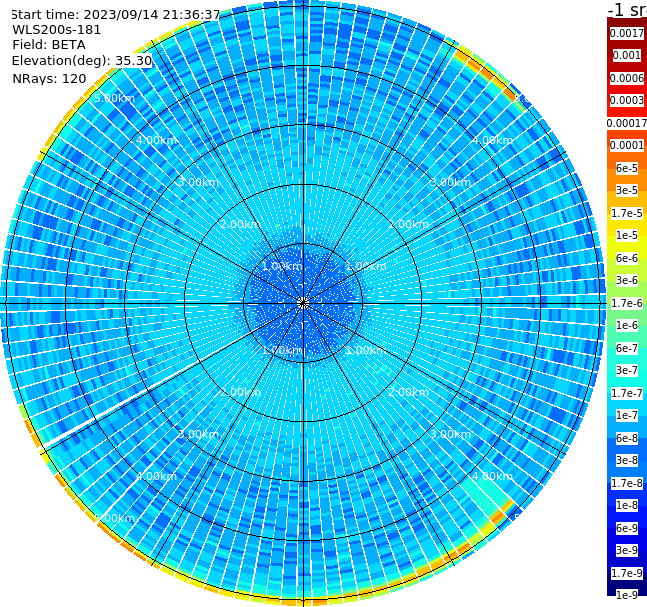The width and height of the screenshot is (647, 607).
Task: Click the 1e-9 colorbar label
Action: click(627, 595)
